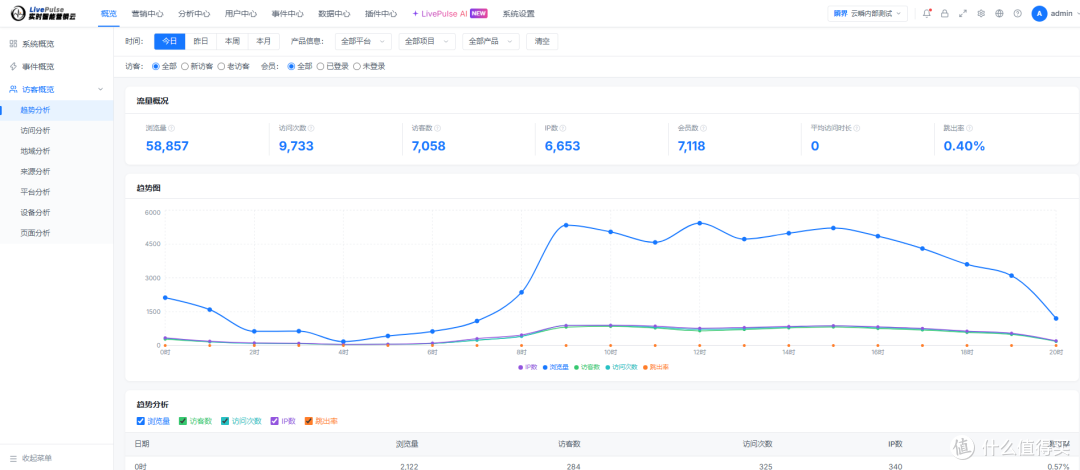
Task: Toggle 访问次数 series in chart legend
Action: click(x=621, y=367)
